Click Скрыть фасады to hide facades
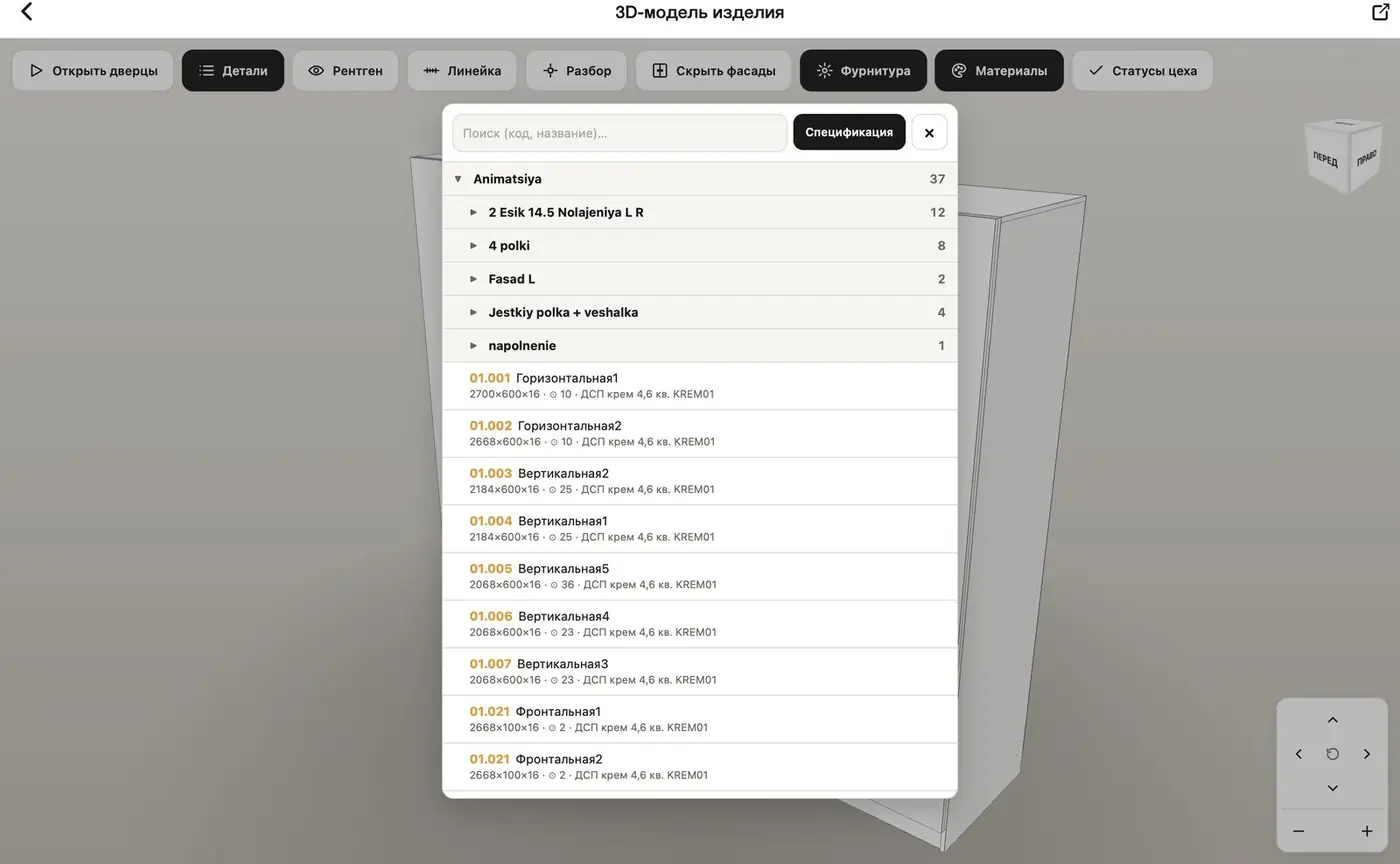The height and width of the screenshot is (864, 1400). pyautogui.click(x=713, y=71)
